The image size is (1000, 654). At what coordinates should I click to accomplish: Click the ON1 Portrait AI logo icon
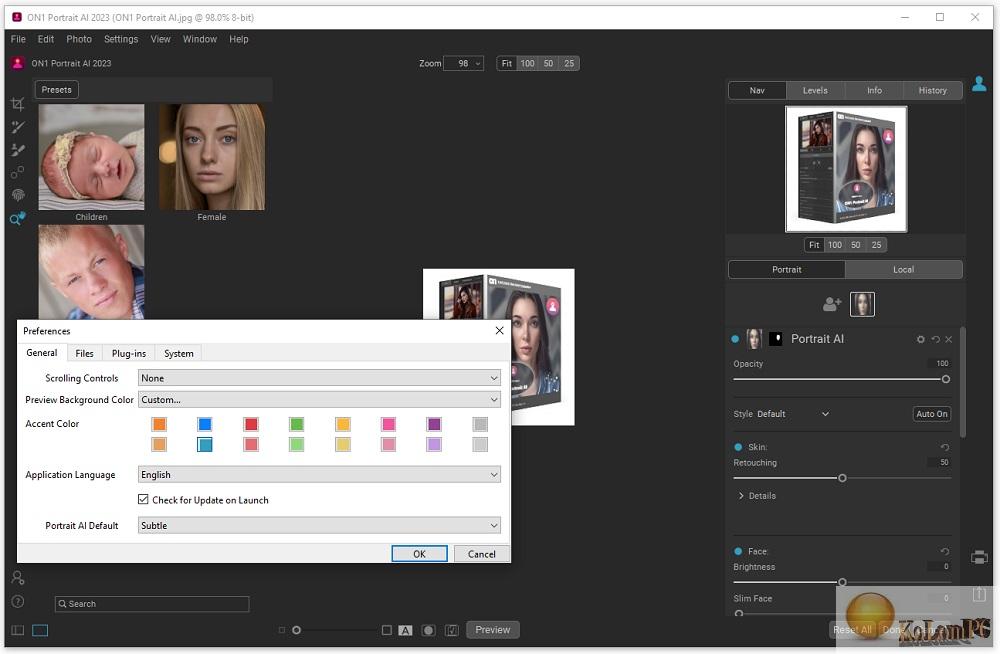click(18, 63)
